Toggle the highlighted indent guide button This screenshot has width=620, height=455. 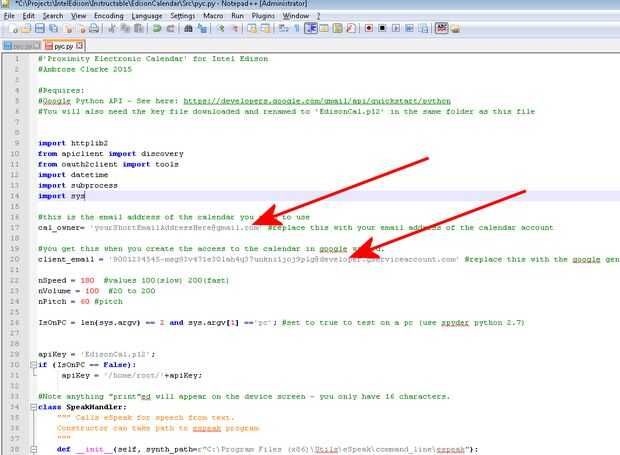tap(311, 28)
